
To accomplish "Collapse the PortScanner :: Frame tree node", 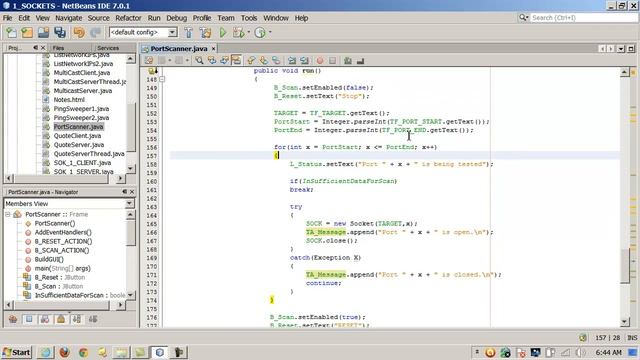I will tap(8, 214).
